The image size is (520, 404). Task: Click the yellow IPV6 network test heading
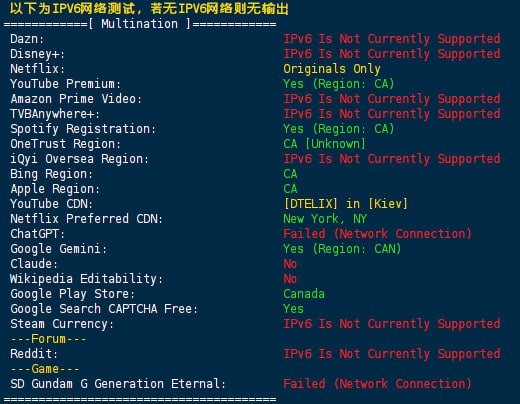tap(149, 9)
